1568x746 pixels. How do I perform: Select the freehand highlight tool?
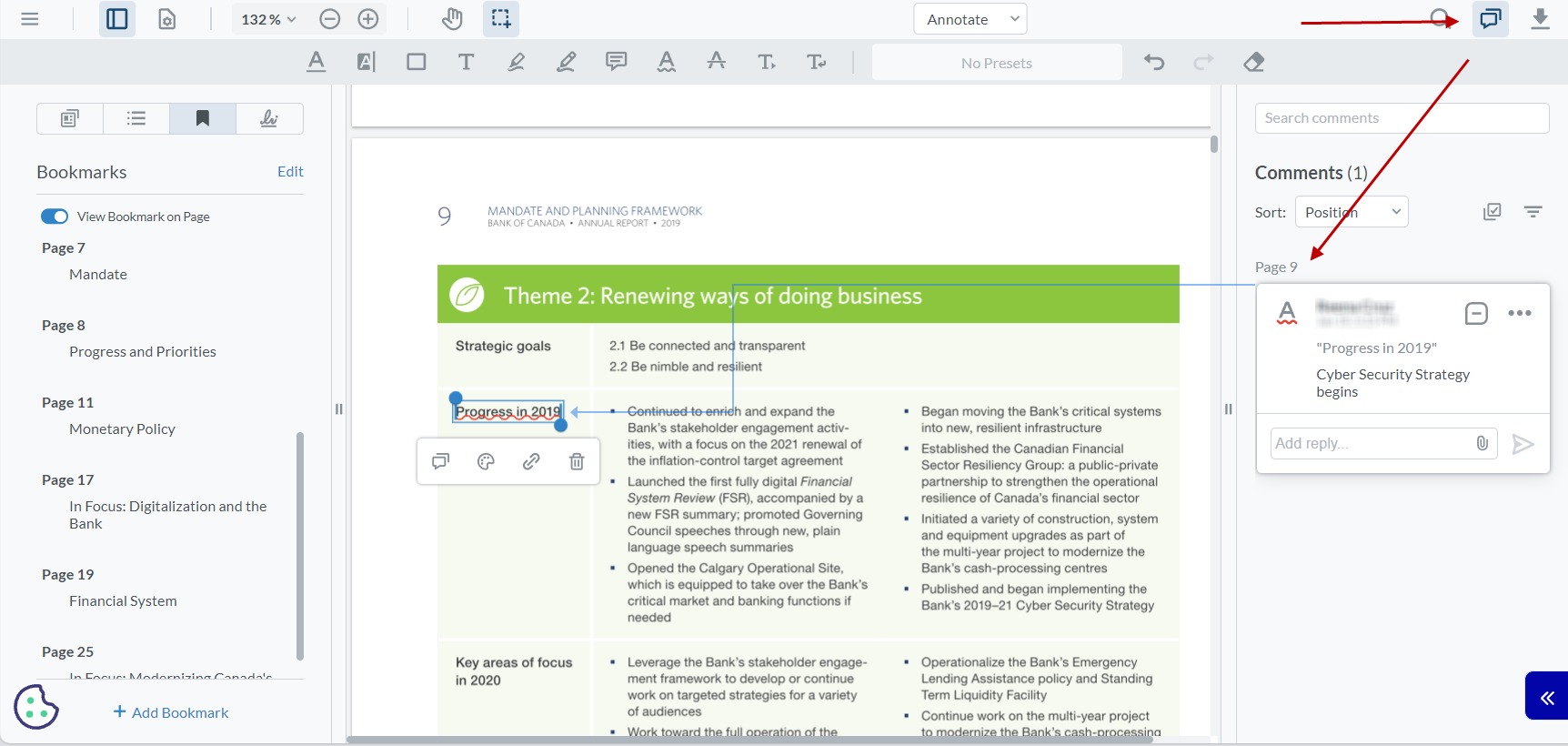pos(517,62)
